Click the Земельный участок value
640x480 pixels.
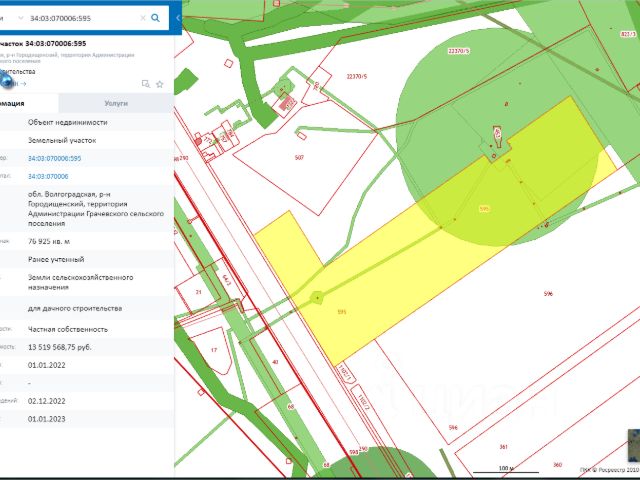click(x=62, y=140)
